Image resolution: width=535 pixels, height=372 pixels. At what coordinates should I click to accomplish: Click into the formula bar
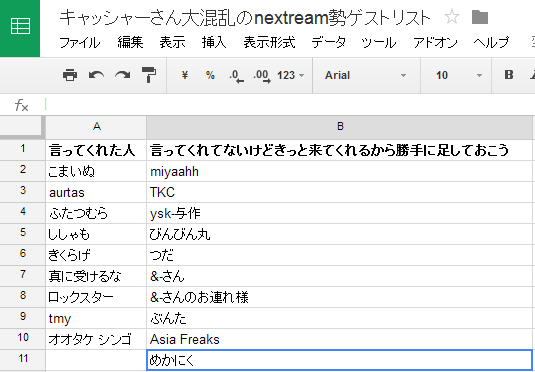tap(289, 105)
